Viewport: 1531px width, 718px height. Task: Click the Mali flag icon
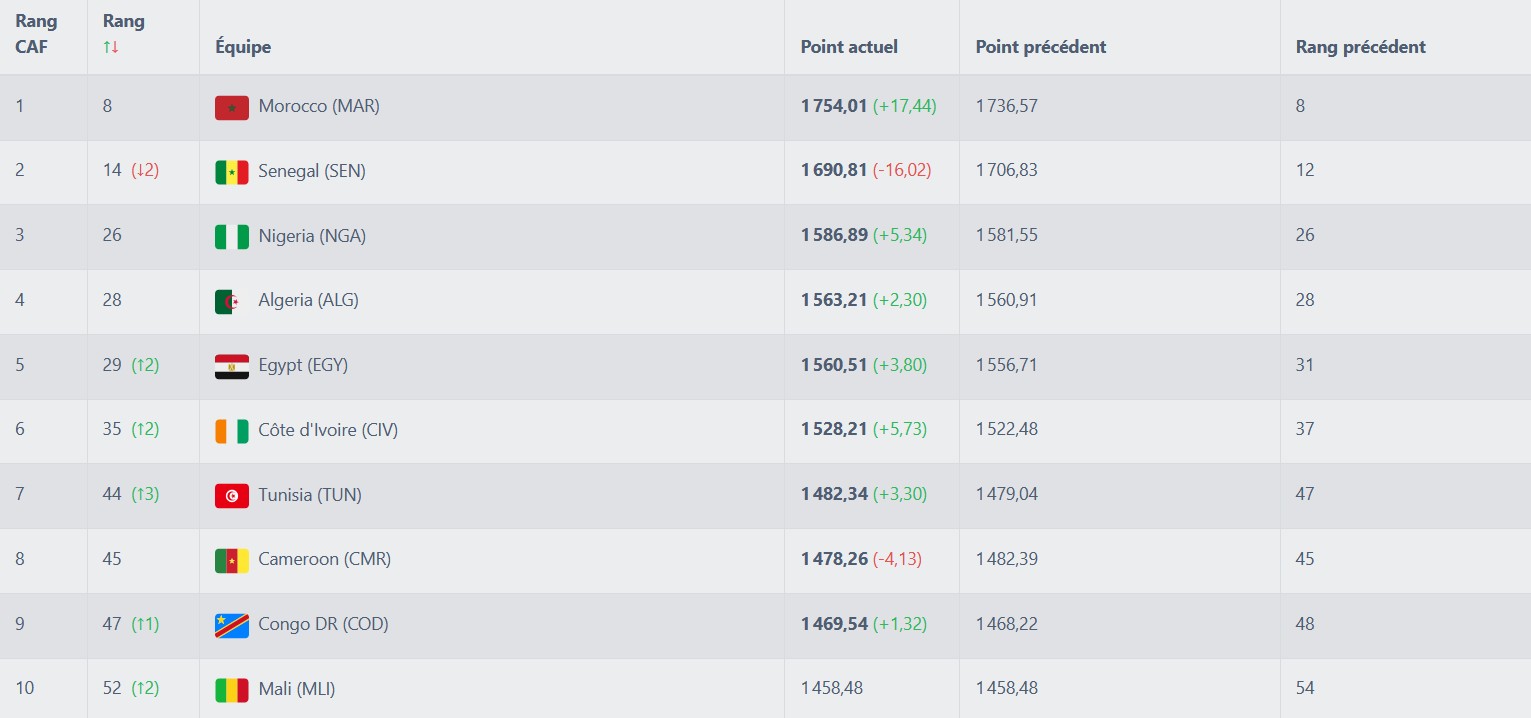coord(231,689)
